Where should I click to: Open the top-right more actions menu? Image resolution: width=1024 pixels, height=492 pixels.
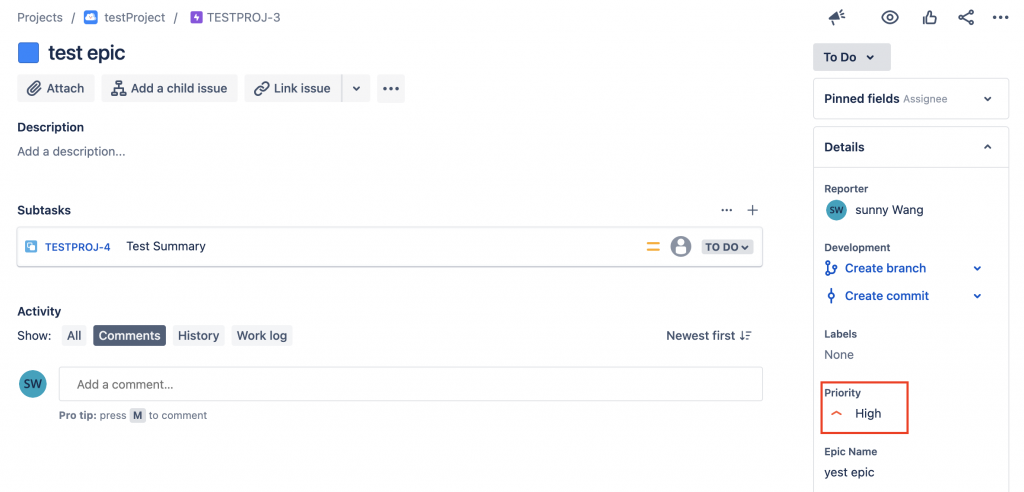pos(1000,17)
